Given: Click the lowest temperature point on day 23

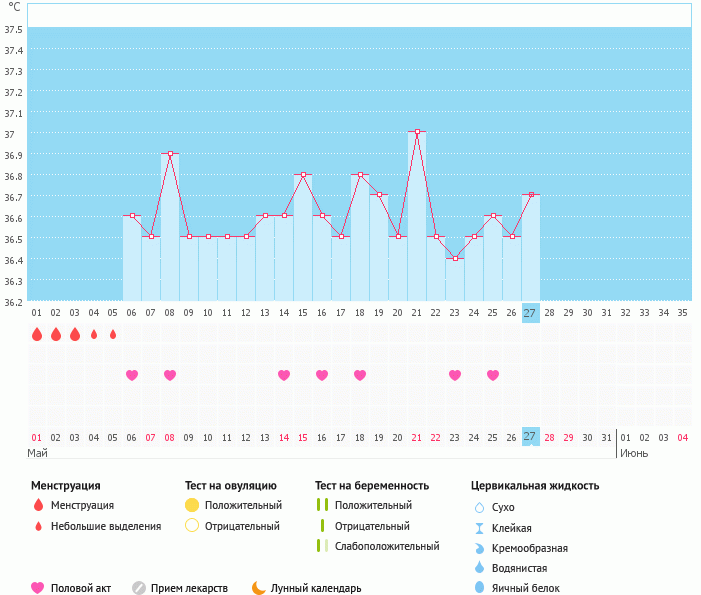Looking at the screenshot, I should pos(455,258).
